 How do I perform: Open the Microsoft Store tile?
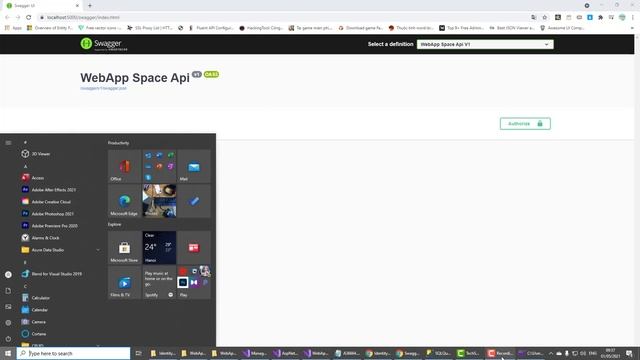tap(124, 247)
